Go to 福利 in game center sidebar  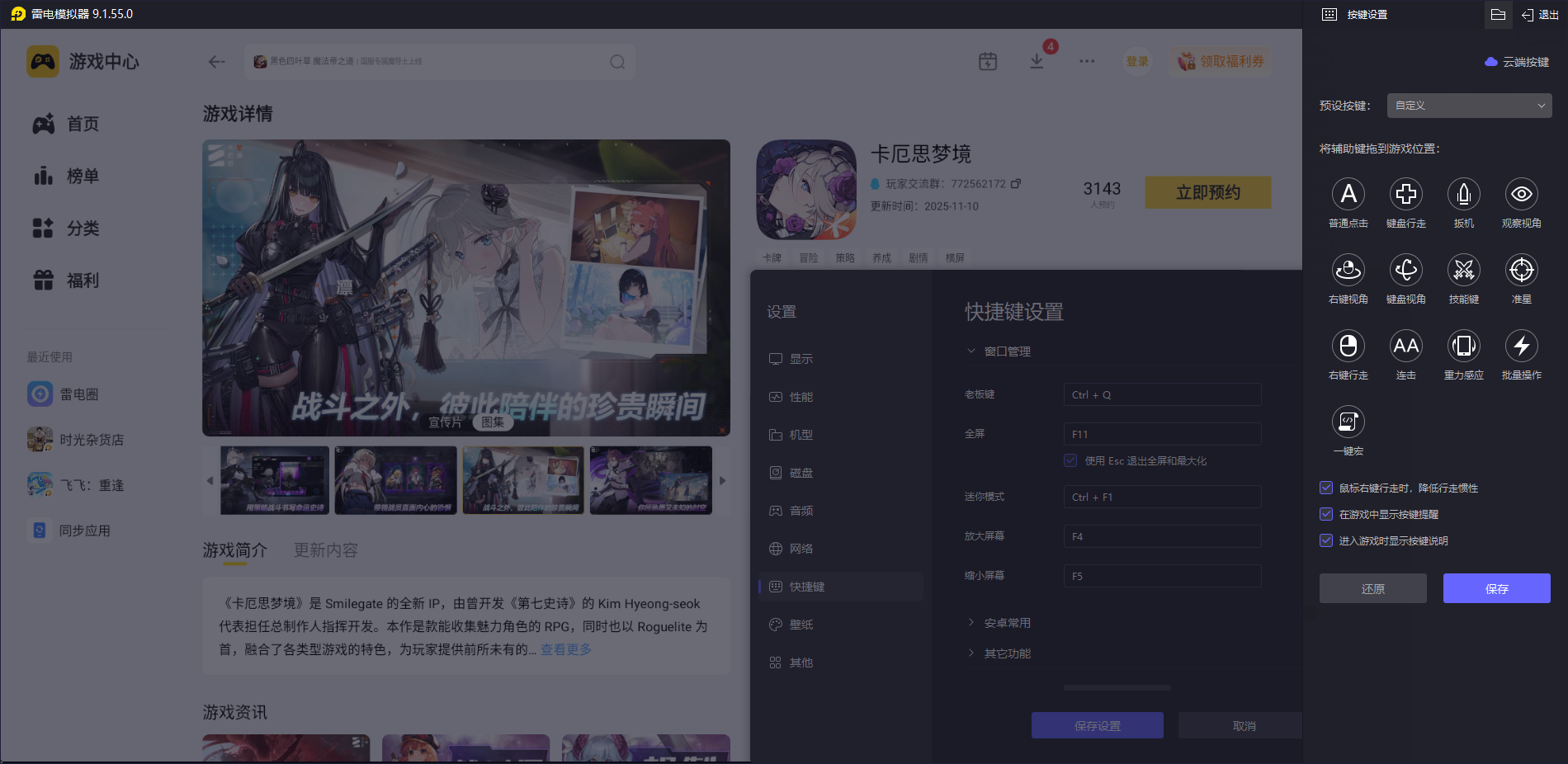[66, 281]
